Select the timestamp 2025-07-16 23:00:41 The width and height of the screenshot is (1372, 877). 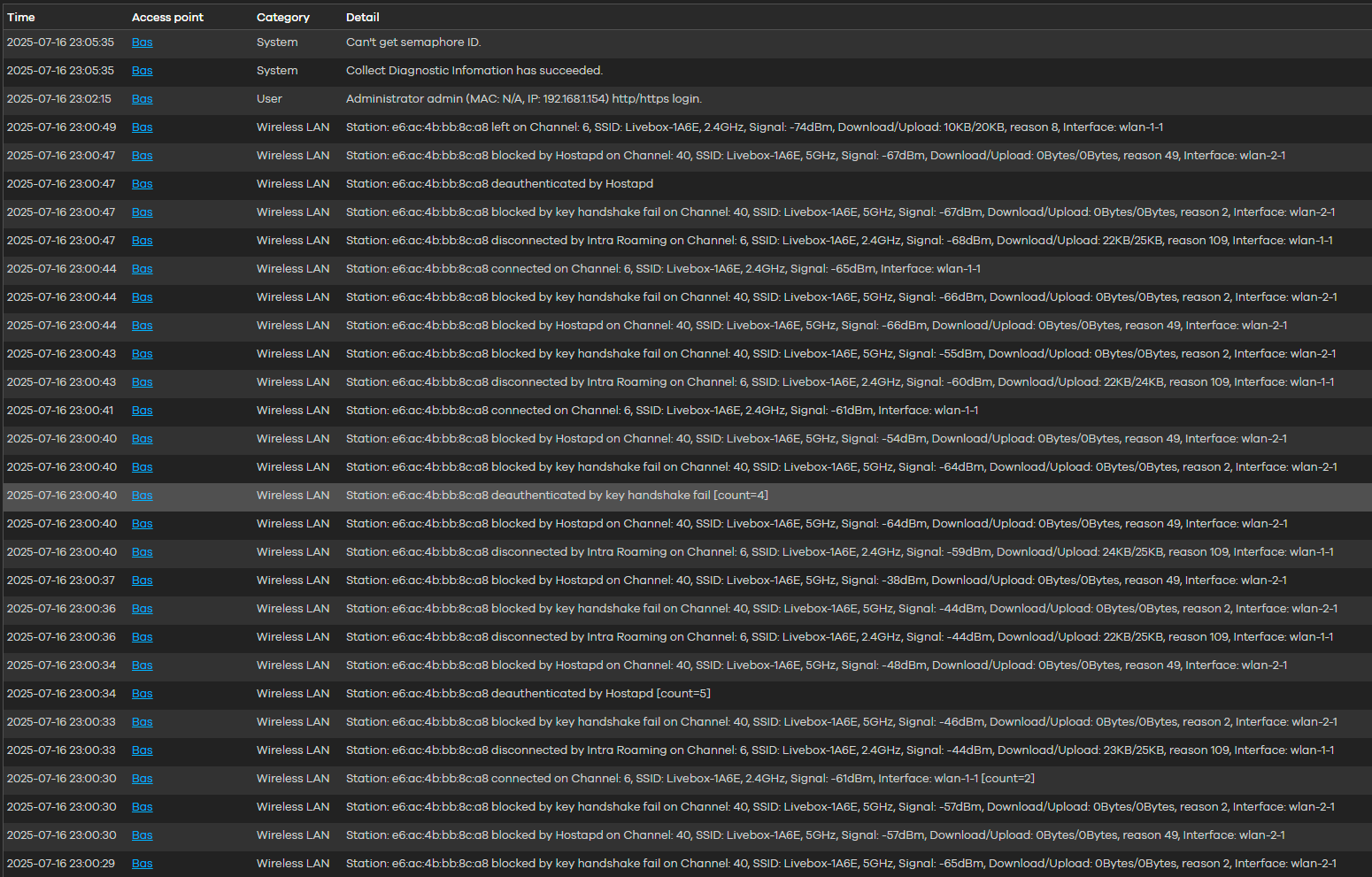click(x=60, y=410)
